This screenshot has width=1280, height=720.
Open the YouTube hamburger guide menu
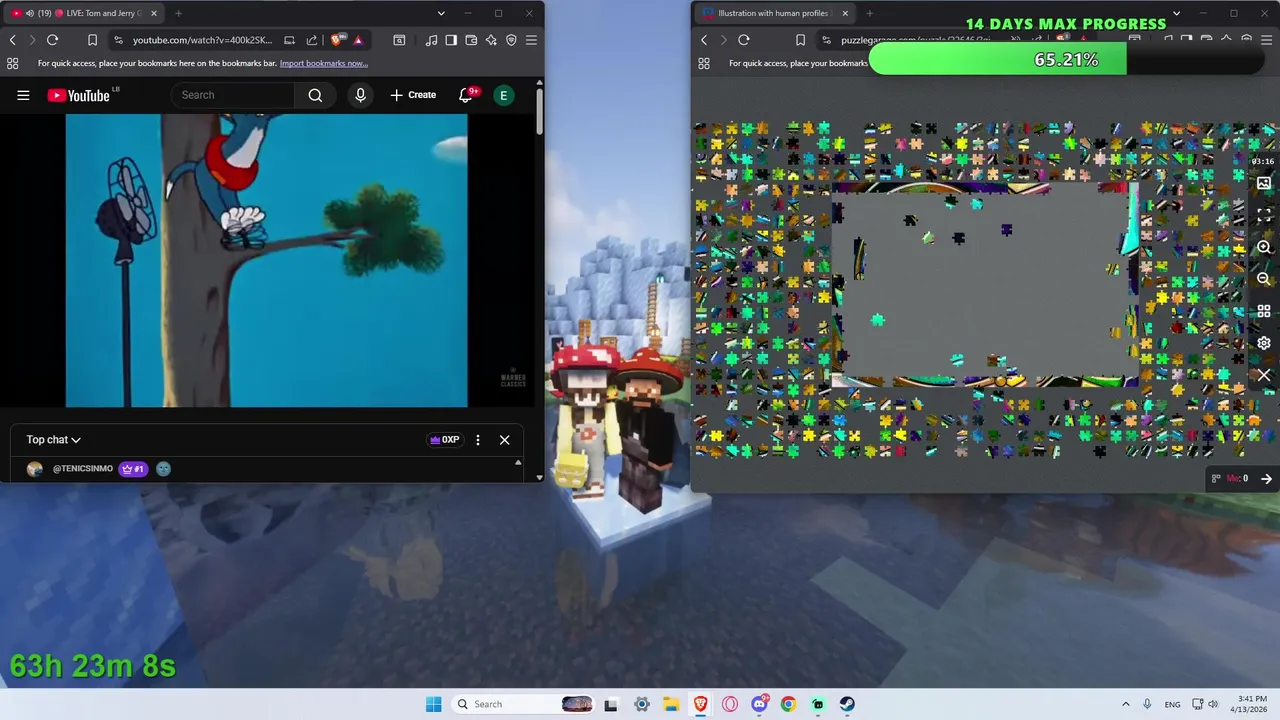coord(23,95)
